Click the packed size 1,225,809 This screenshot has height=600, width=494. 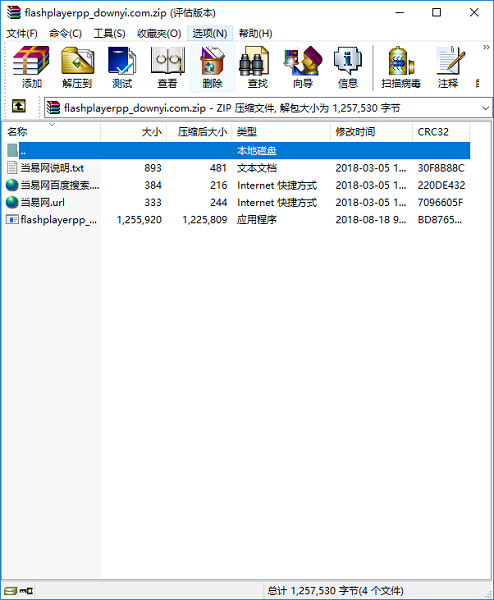pyautogui.click(x=205, y=220)
